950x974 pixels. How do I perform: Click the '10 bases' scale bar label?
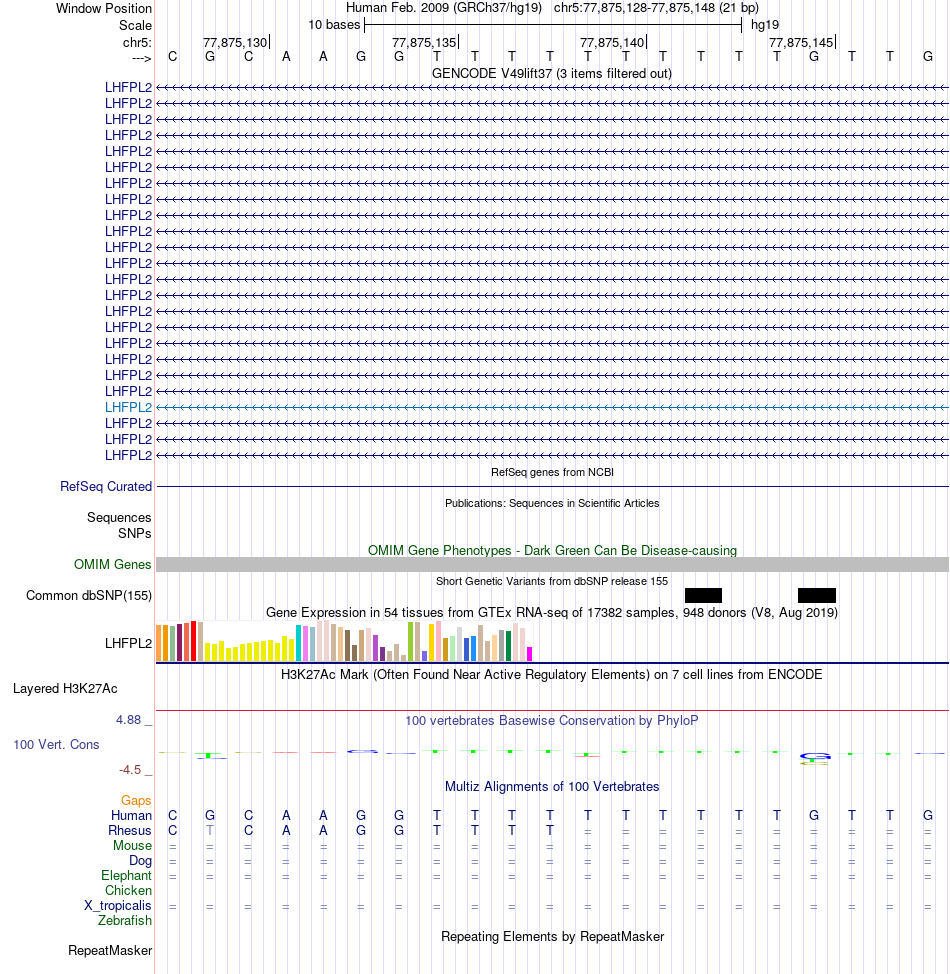click(334, 25)
